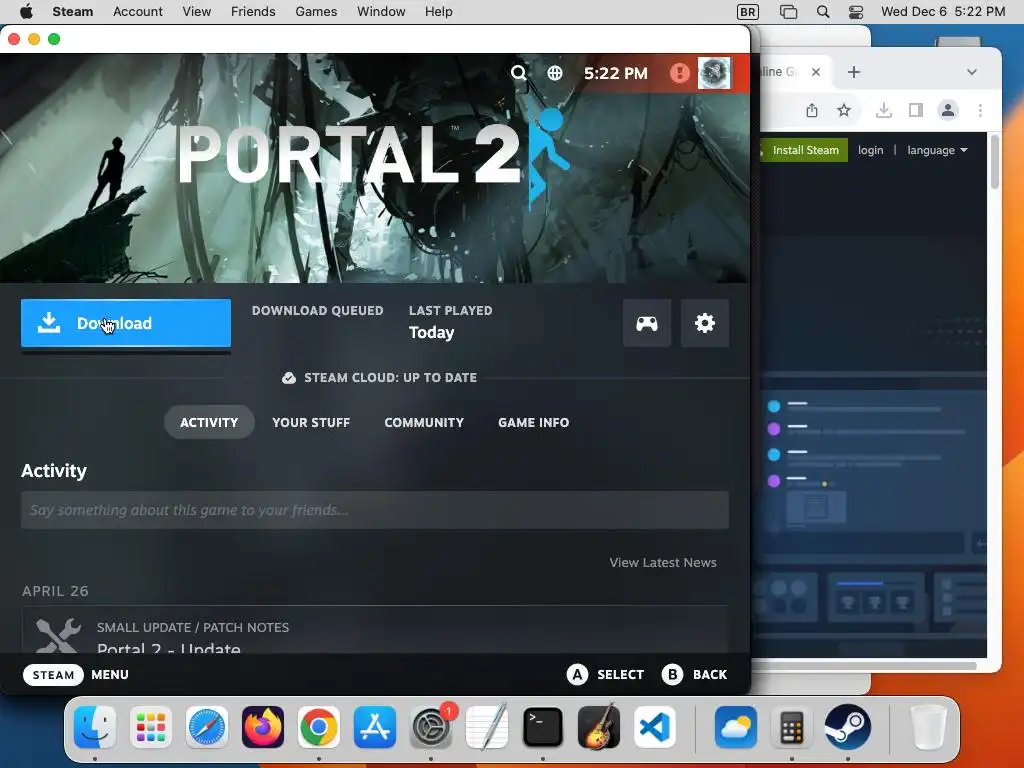Screen dimensions: 1024x768
Task: Open Calculator from the Dock
Action: pos(792,727)
